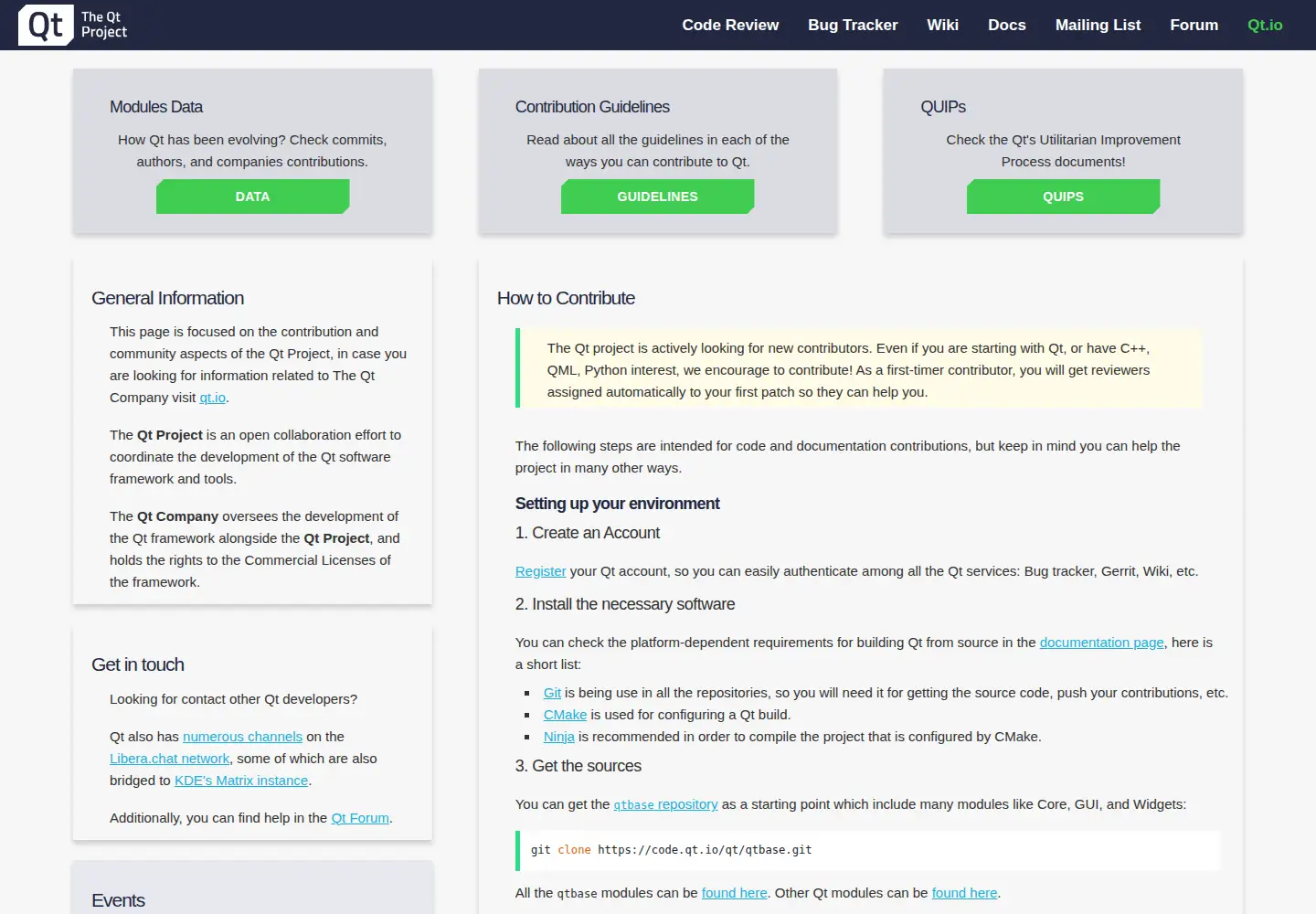This screenshot has height=914, width=1316.
Task: Open the Mailing List nav item
Action: (x=1098, y=25)
